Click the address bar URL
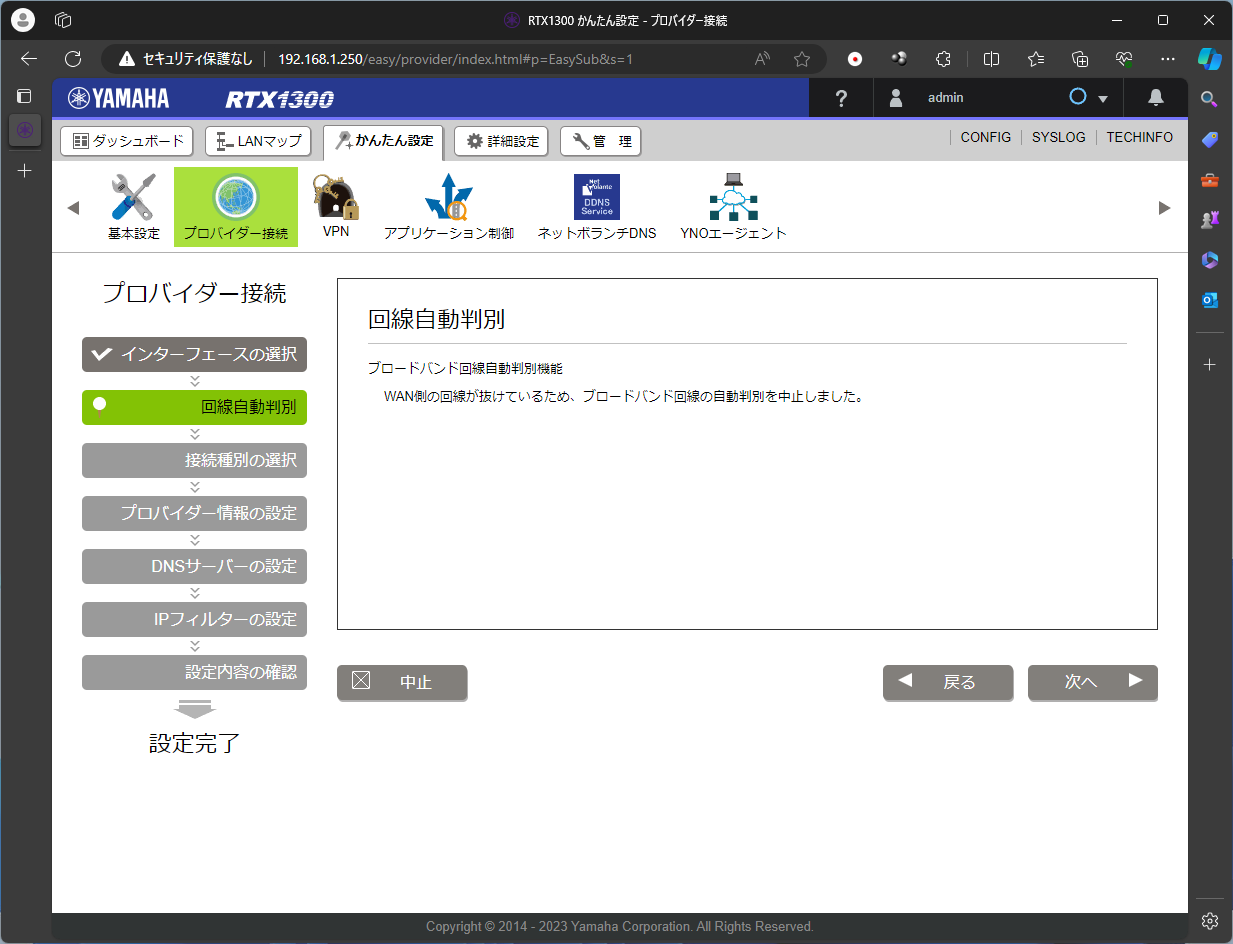Image resolution: width=1233 pixels, height=944 pixels. coord(455,59)
